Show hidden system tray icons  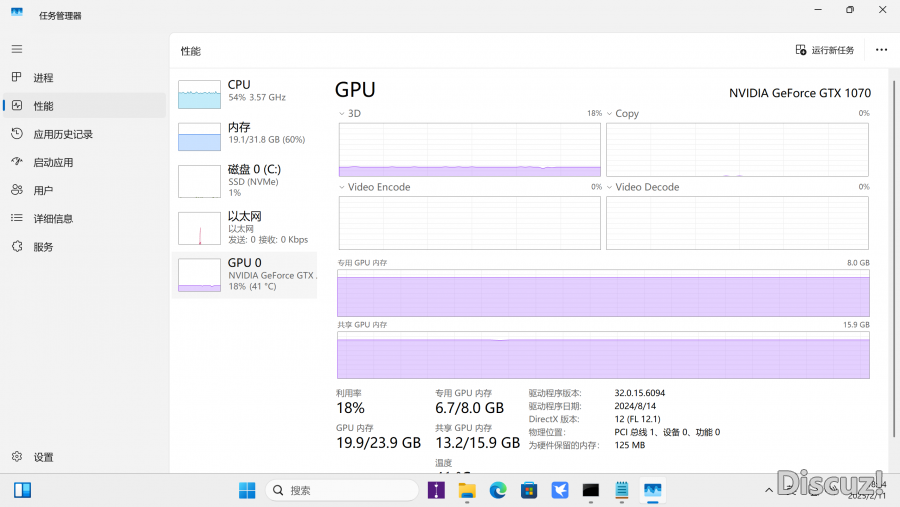pos(769,490)
